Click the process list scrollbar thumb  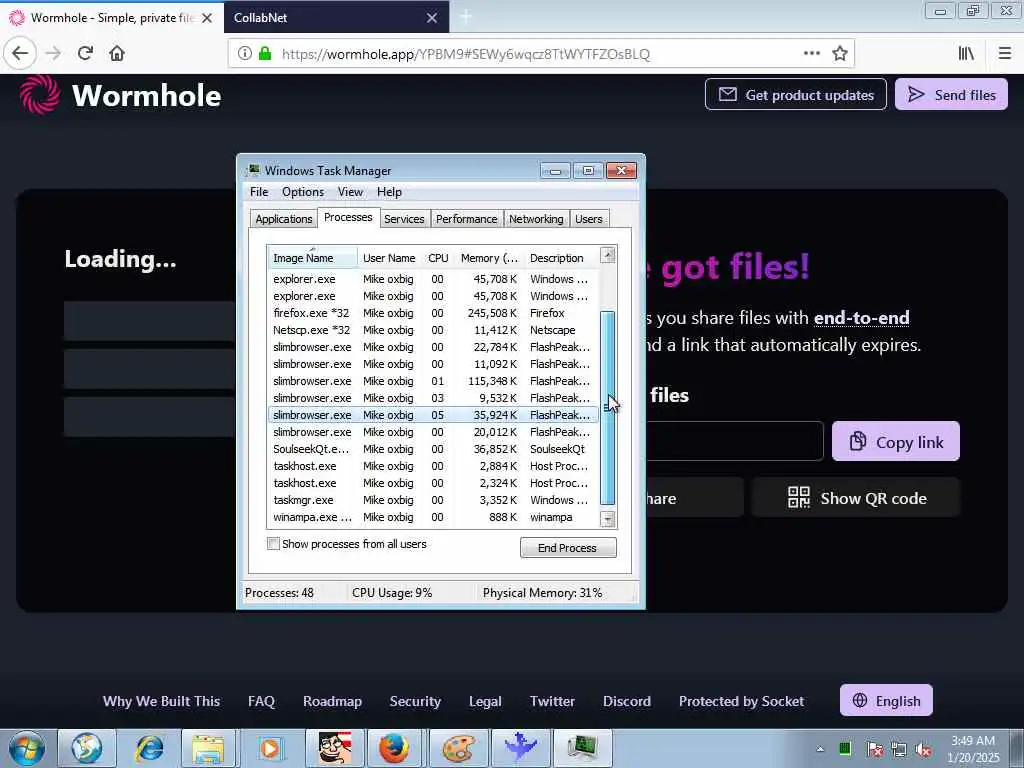point(607,408)
